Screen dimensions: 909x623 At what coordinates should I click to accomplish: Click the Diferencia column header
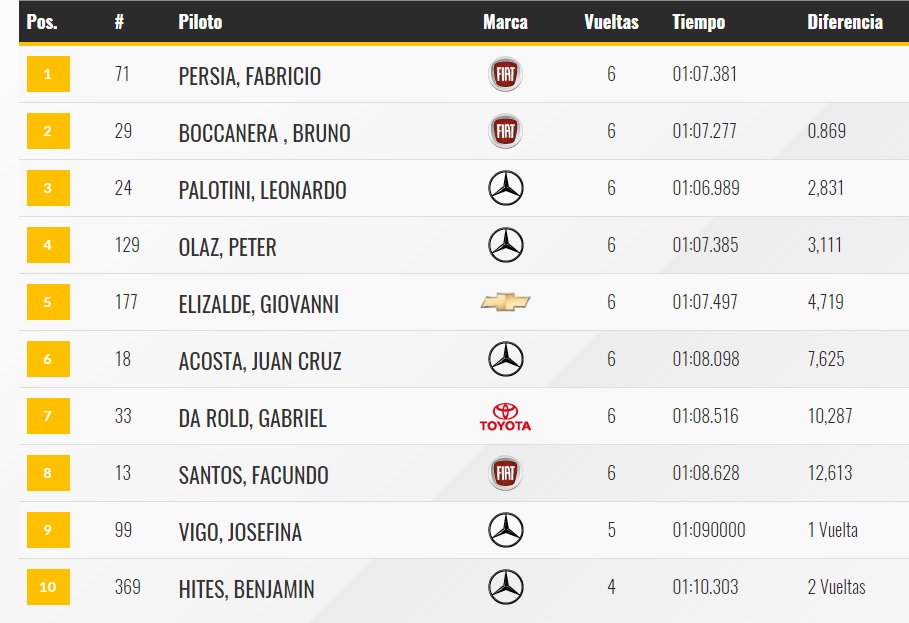[845, 22]
